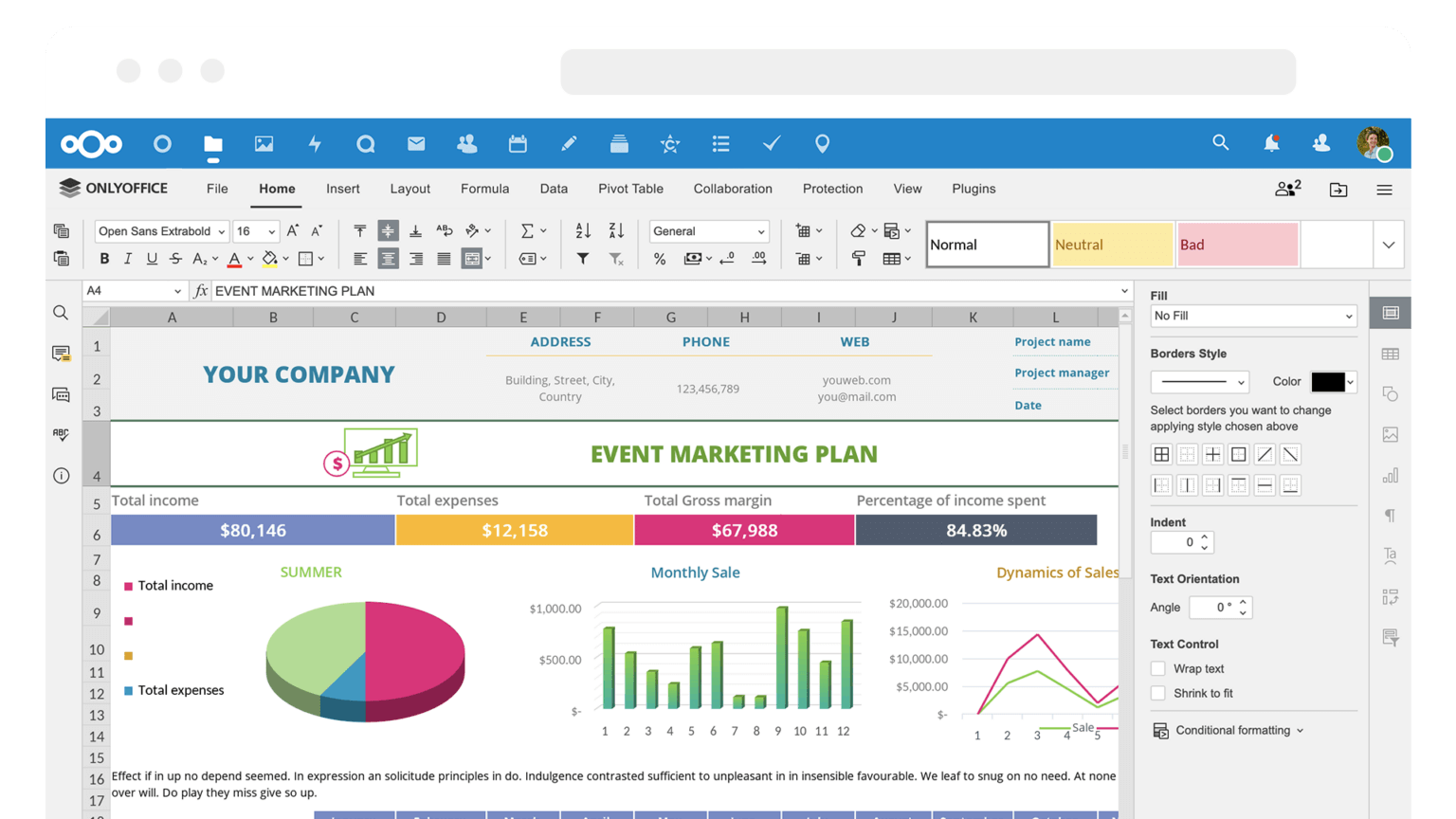Open the Formula tab
Screen dimensions: 1456x819
point(484,189)
